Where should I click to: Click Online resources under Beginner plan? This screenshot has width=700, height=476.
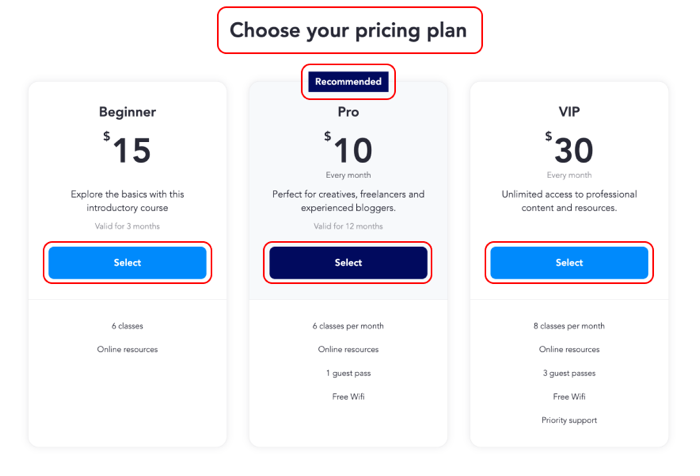click(x=127, y=349)
